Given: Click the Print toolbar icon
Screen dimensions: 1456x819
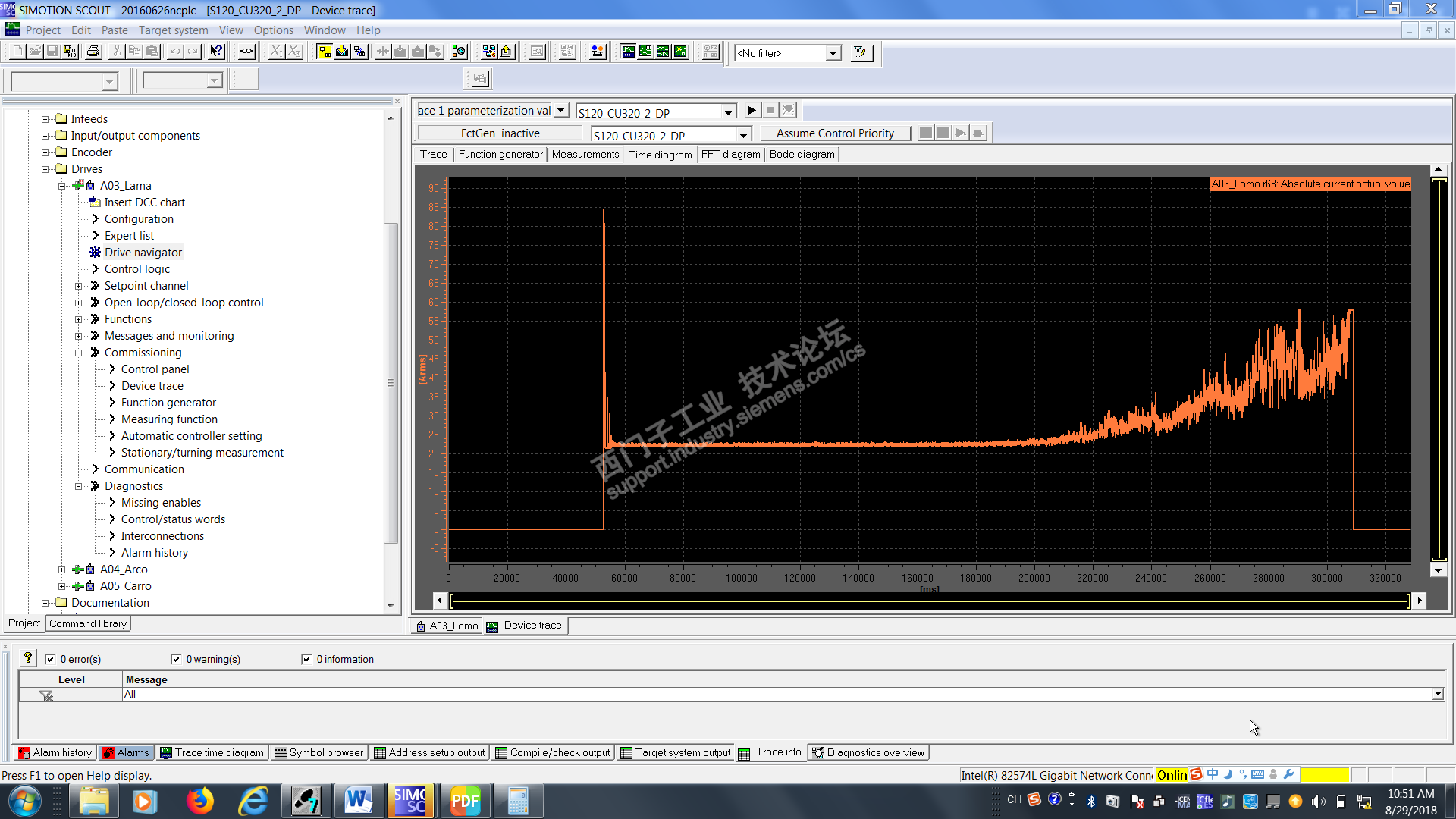Looking at the screenshot, I should pyautogui.click(x=93, y=52).
